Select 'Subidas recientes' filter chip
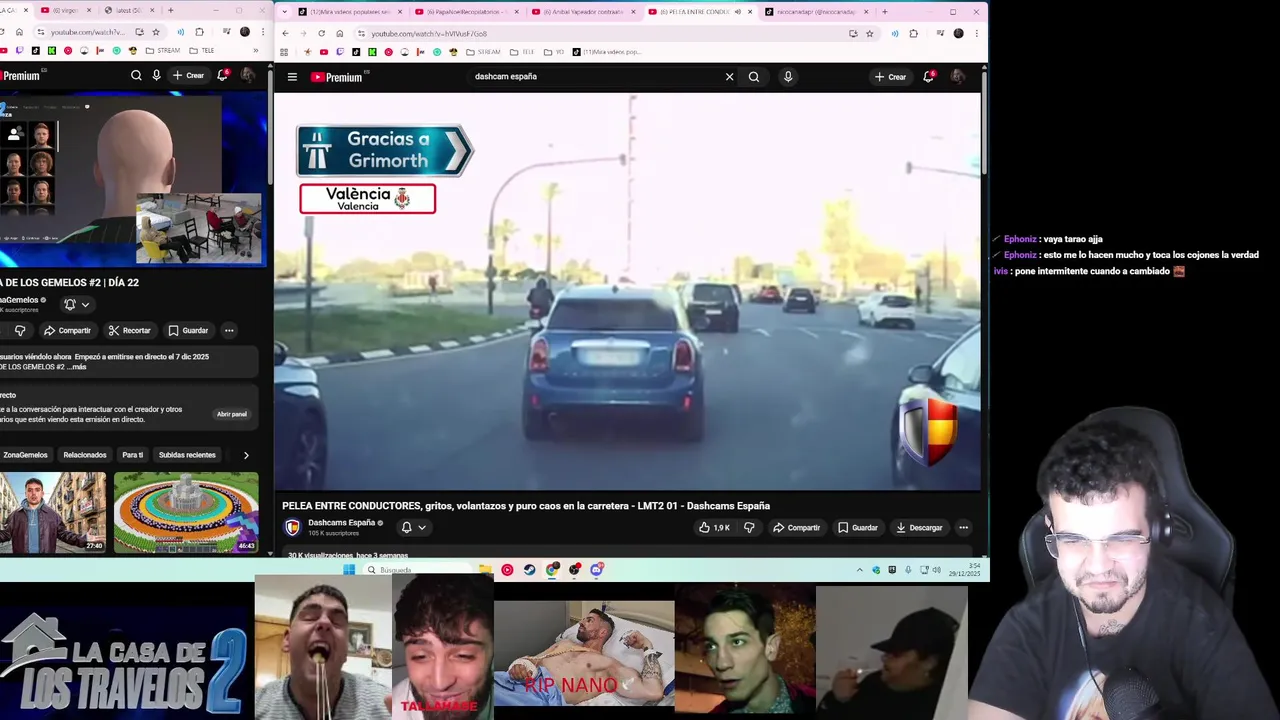The height and width of the screenshot is (720, 1280). click(187, 455)
